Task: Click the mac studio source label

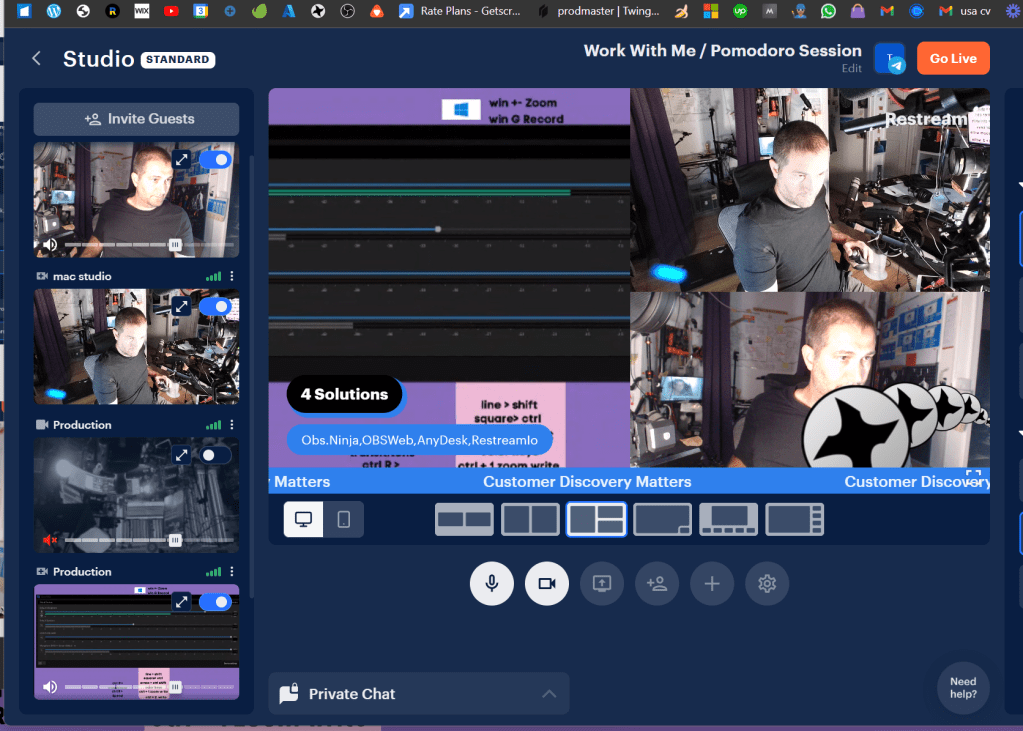Action: point(82,277)
